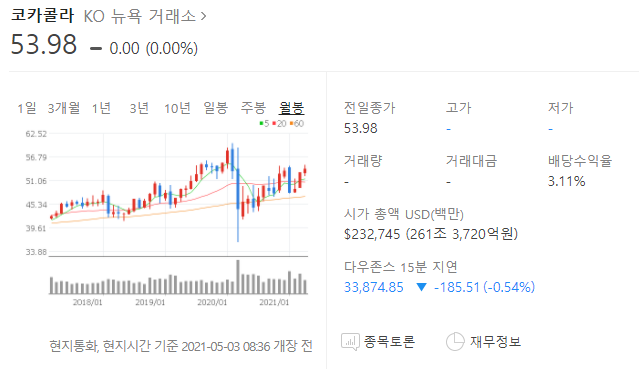
Task: Click the red 20-period moving average legend
Action: 279,124
